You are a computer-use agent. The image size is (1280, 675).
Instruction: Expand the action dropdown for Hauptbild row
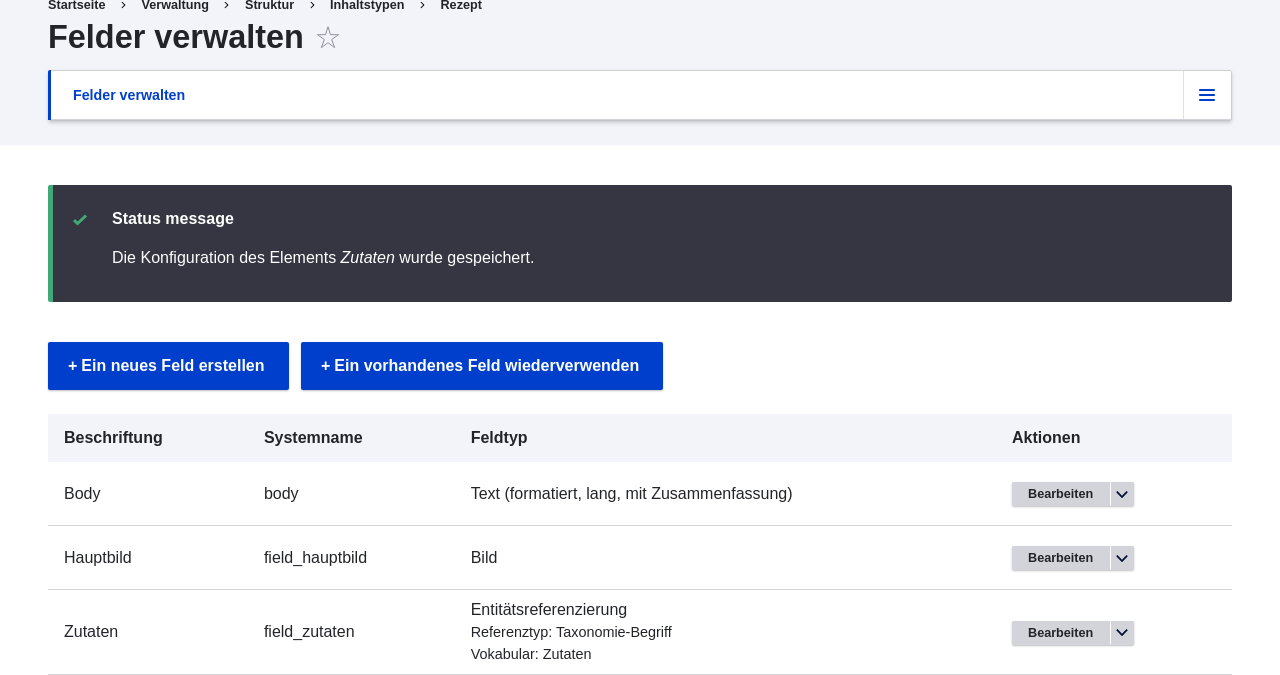[x=1122, y=558]
